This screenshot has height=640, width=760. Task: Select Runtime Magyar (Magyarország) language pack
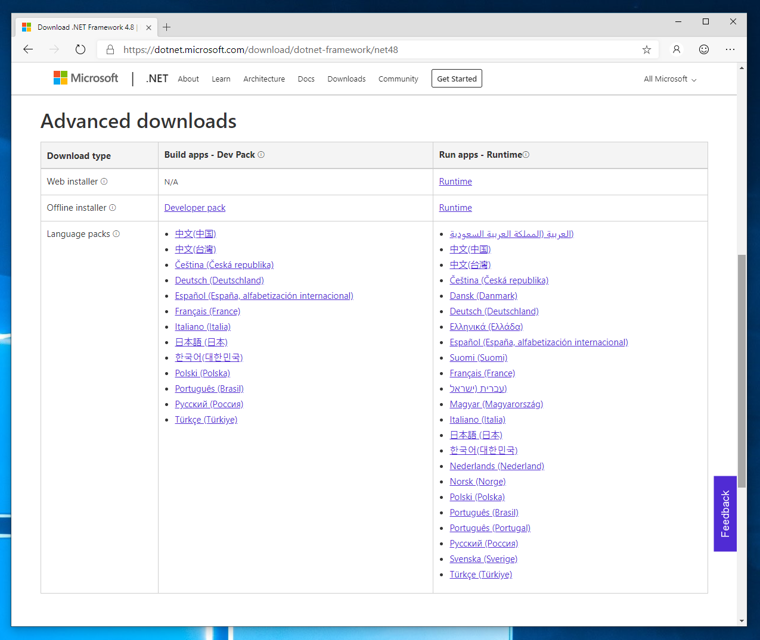pos(496,404)
